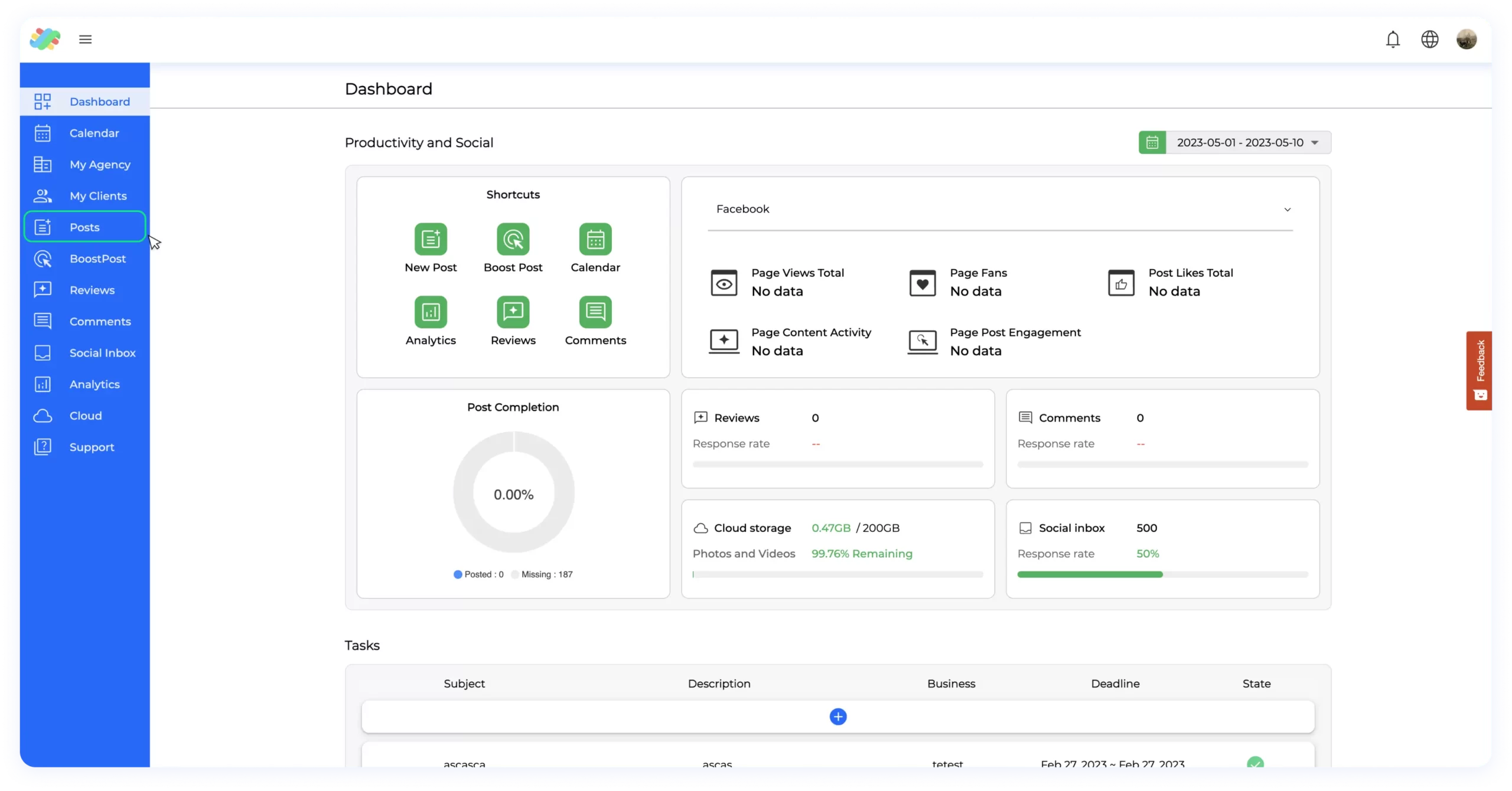Toggle the Posted legend item
1512x791 pixels.
[478, 574]
